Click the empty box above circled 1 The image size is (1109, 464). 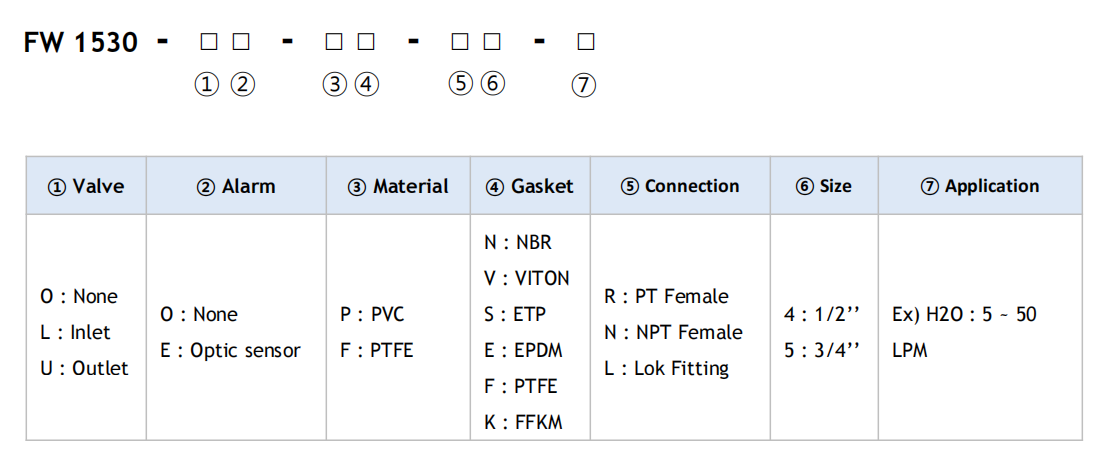[208, 42]
